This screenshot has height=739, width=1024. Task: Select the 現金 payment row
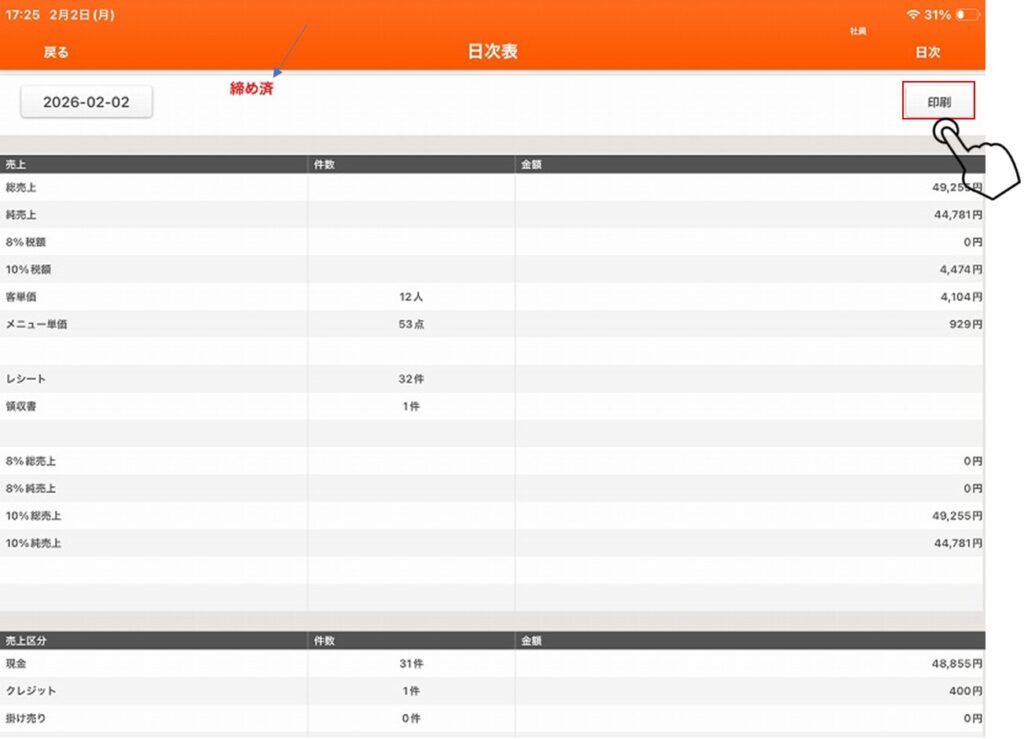[x=492, y=663]
